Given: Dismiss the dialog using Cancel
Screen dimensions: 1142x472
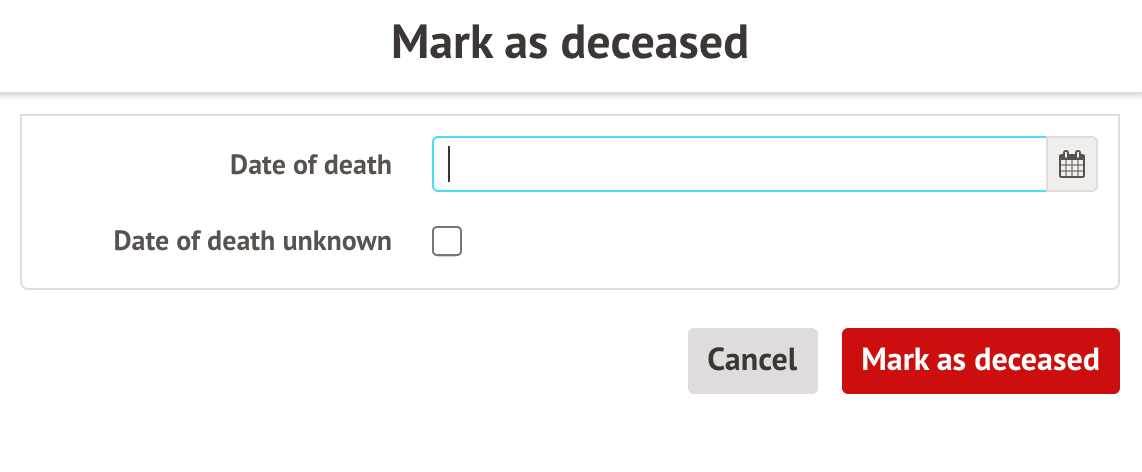Looking at the screenshot, I should (752, 361).
